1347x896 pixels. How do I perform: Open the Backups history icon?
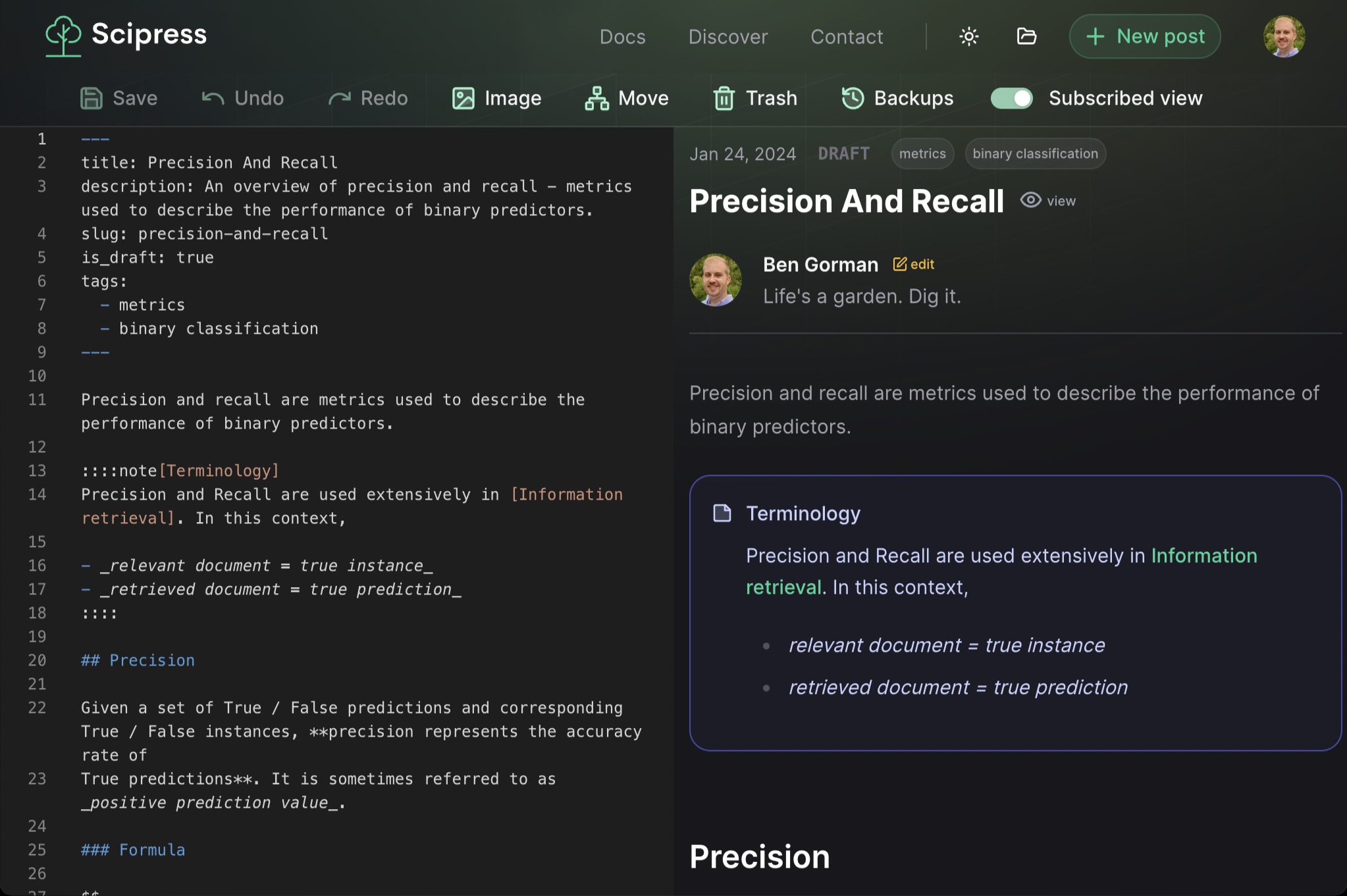853,98
